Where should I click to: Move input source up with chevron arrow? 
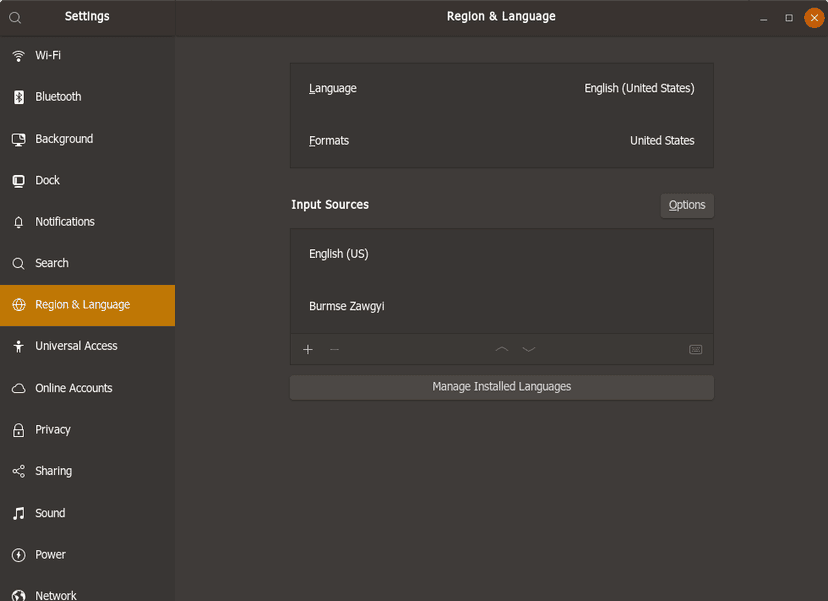[x=502, y=350]
